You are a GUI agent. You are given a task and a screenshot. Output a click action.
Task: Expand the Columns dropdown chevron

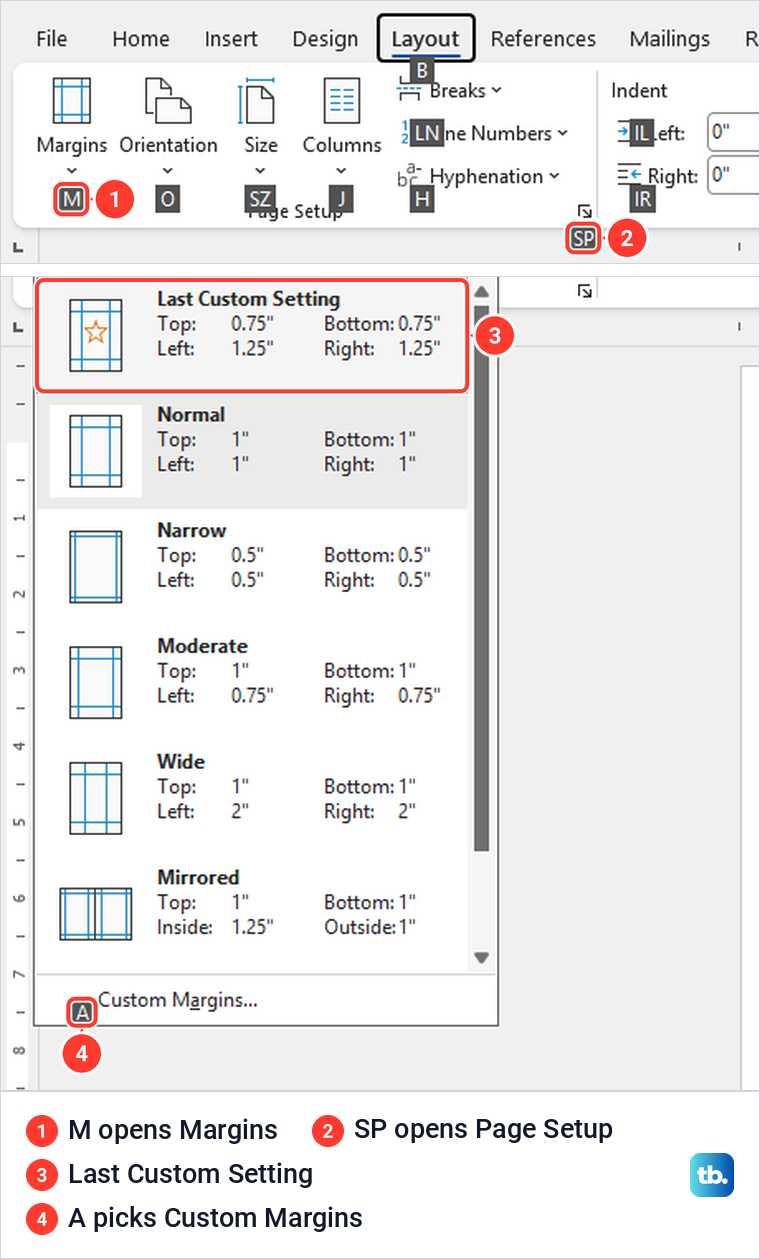coord(342,170)
